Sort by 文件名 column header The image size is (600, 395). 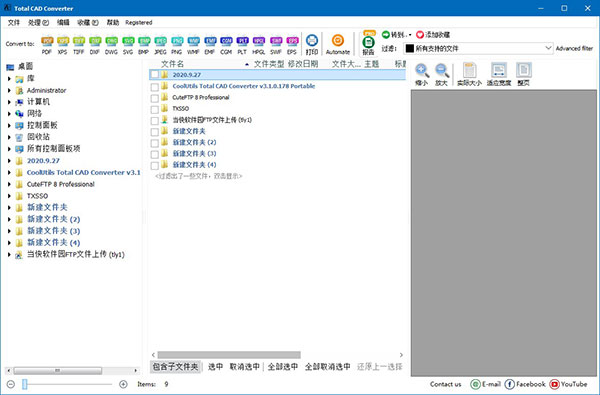point(172,64)
